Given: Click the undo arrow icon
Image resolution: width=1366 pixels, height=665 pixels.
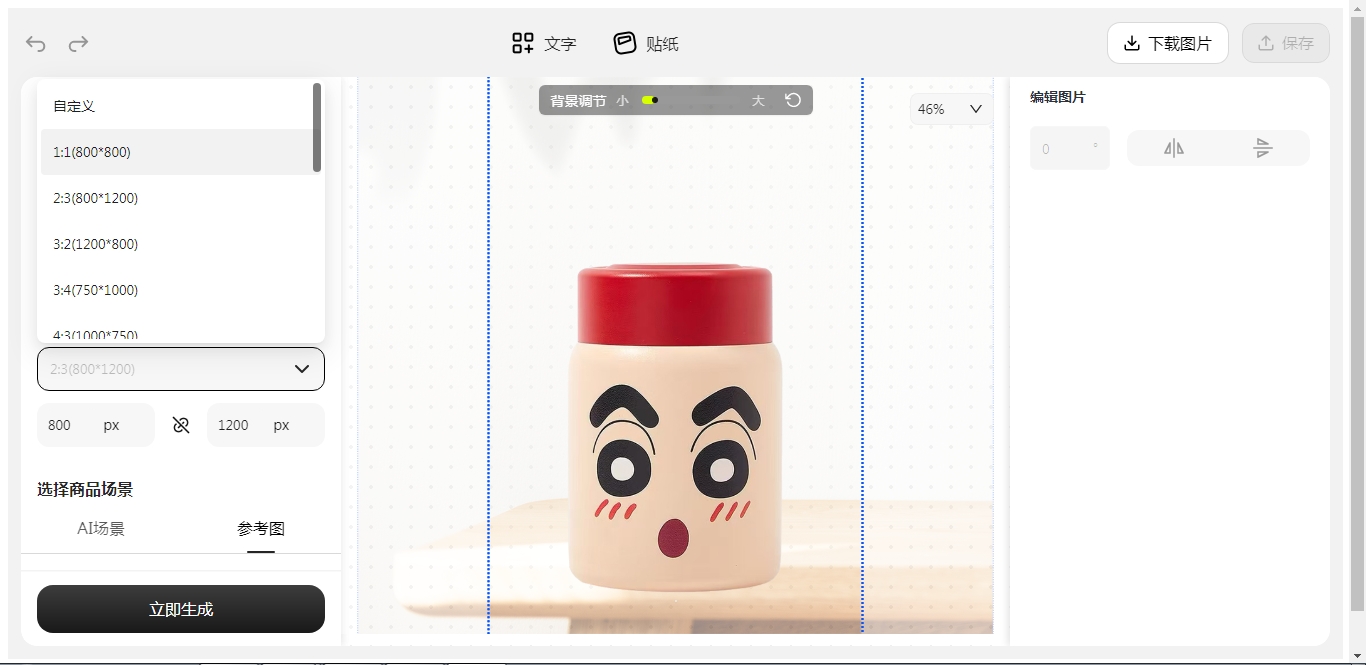Looking at the screenshot, I should 36,43.
